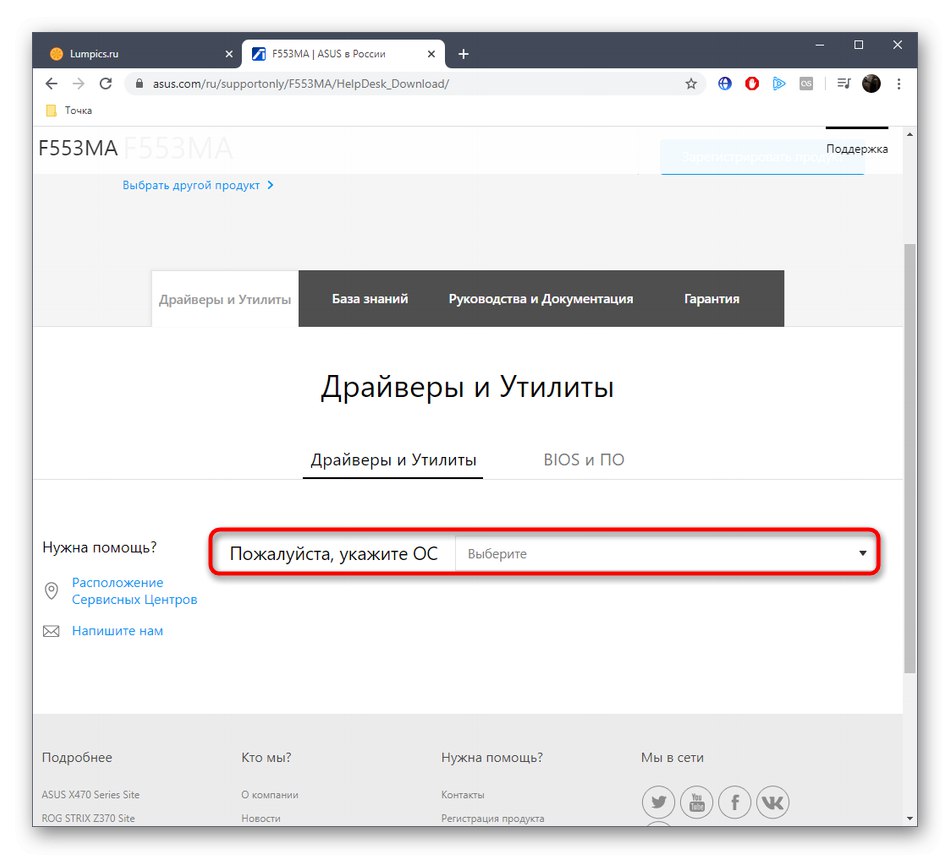
Task: Switch to the База знаний tab
Action: click(x=368, y=298)
